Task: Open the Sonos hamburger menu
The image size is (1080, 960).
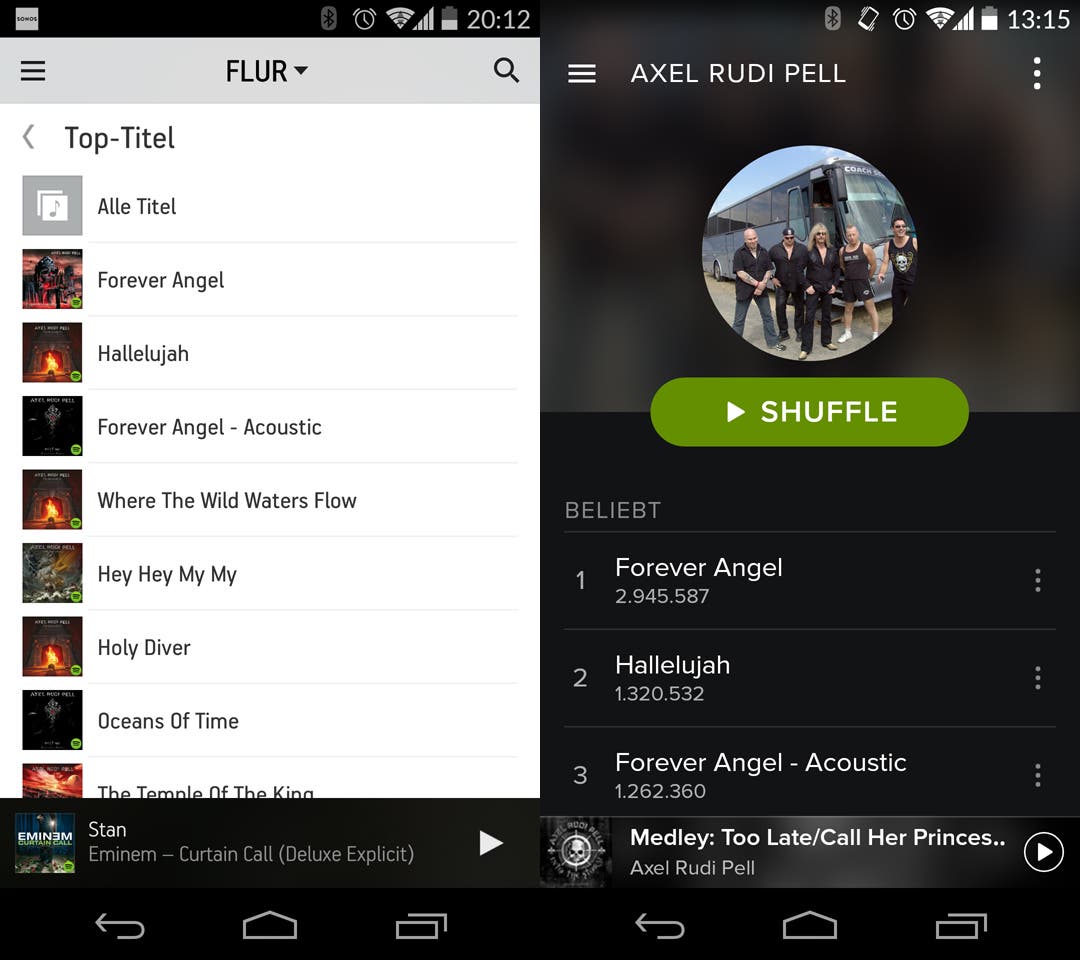Action: point(32,70)
